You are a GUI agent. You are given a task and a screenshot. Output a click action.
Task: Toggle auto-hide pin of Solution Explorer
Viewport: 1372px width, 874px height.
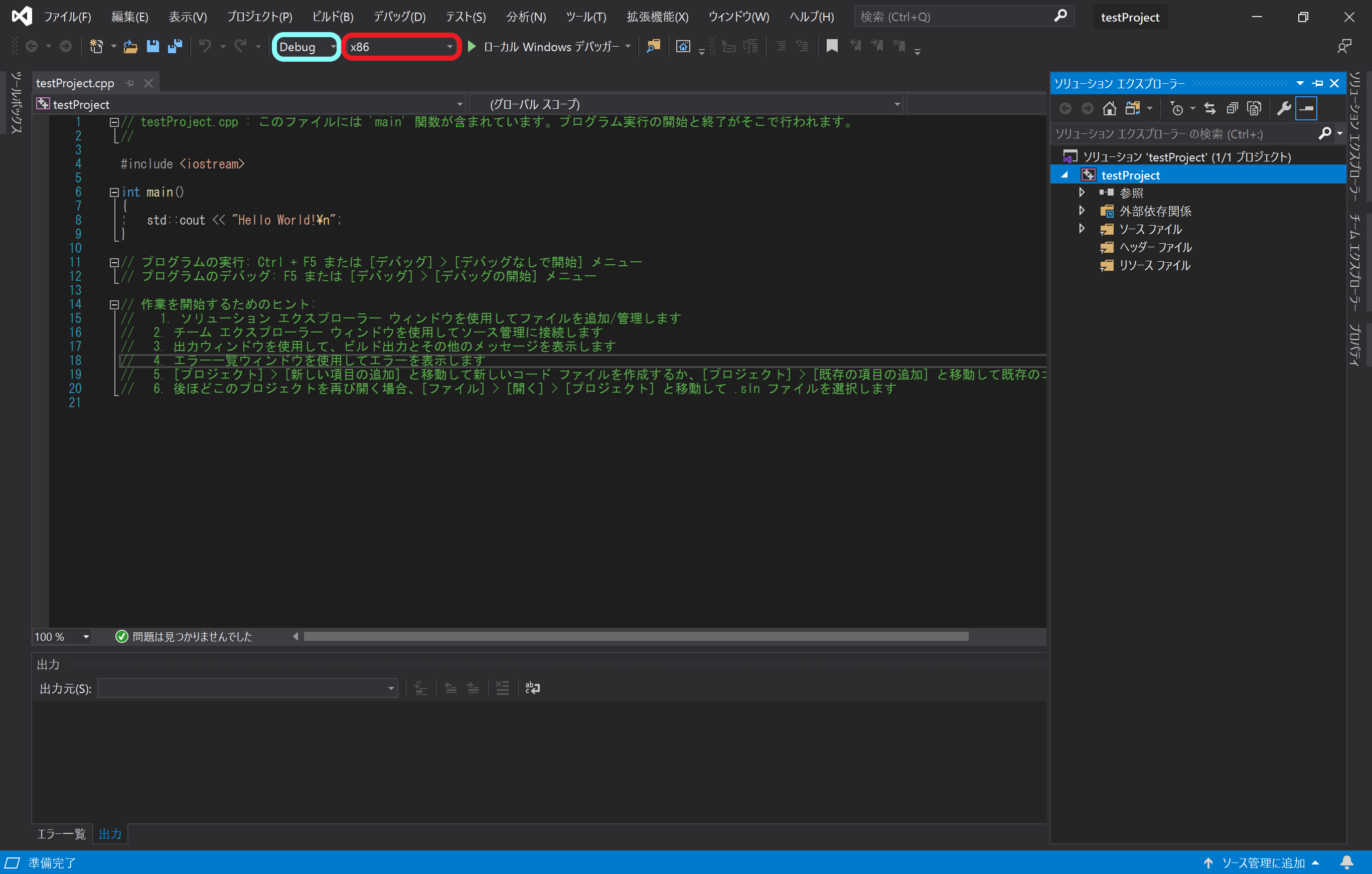(1318, 83)
